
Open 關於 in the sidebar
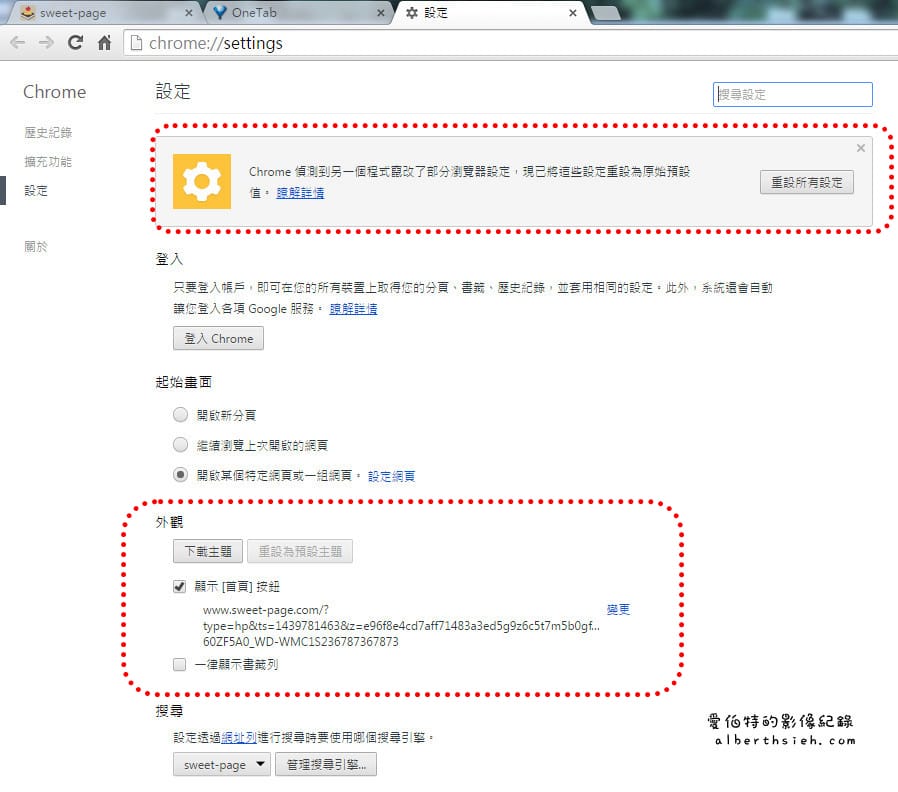pyautogui.click(x=36, y=247)
